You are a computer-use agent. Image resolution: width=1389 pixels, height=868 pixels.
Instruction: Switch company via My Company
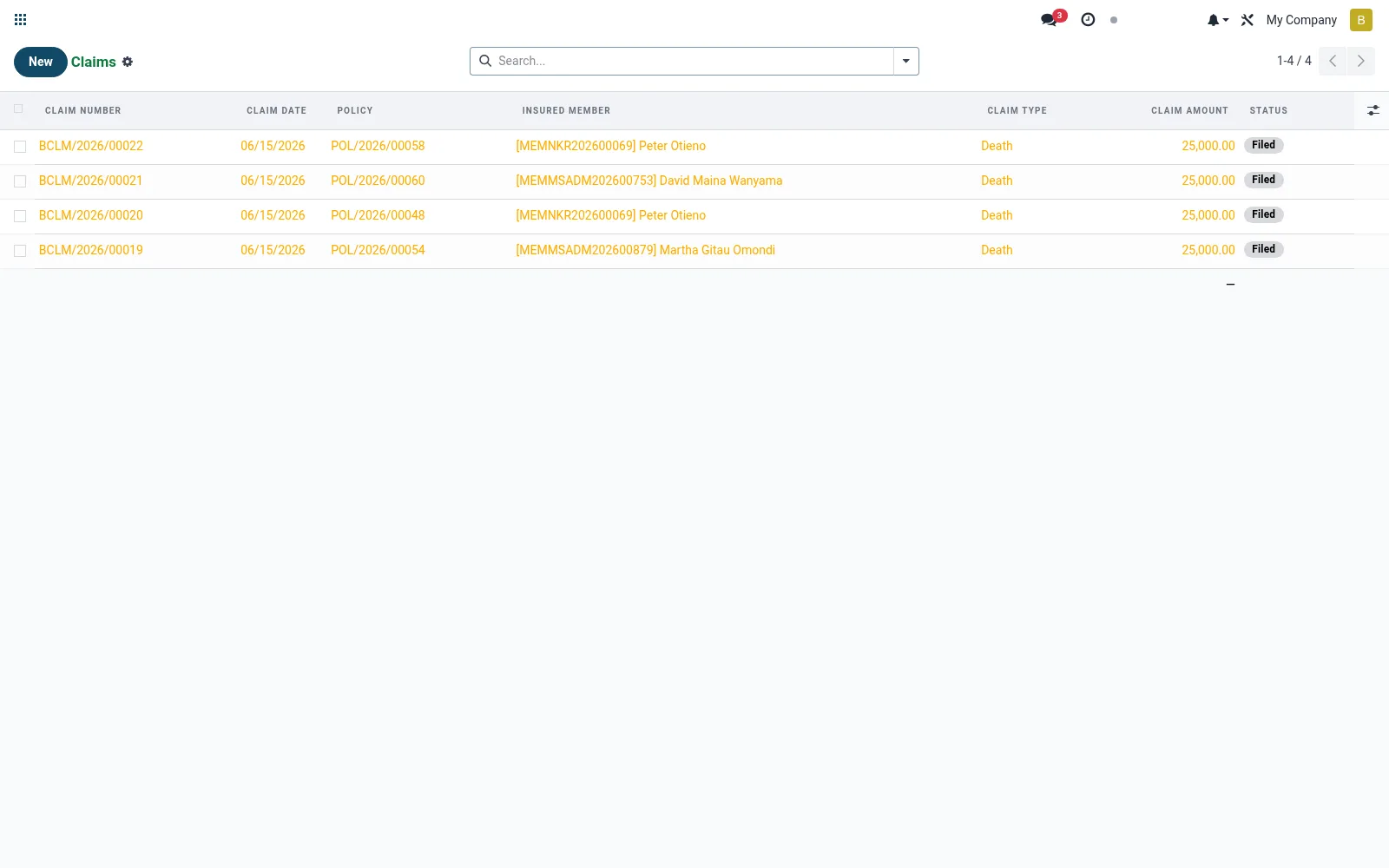pos(1301,20)
